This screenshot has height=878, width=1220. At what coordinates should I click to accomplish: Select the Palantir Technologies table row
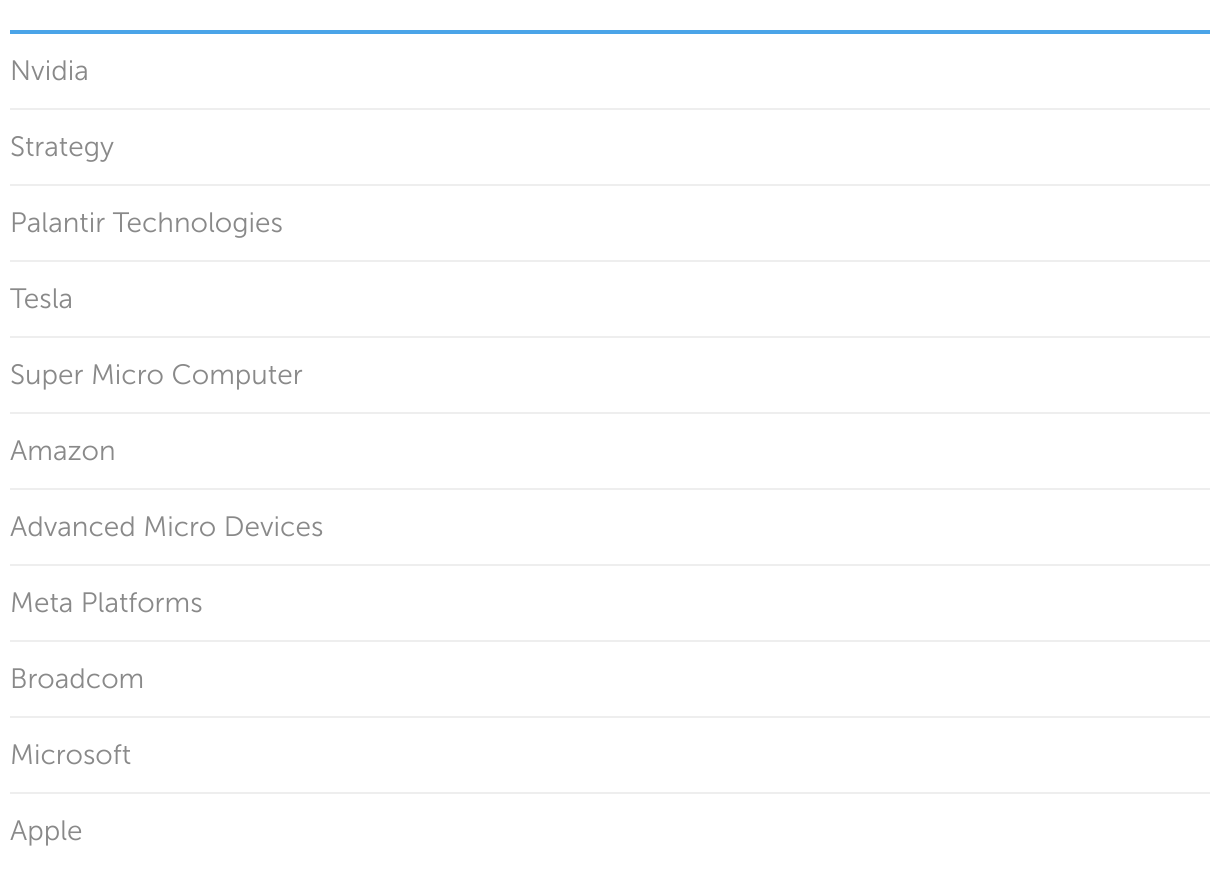[x=610, y=223]
